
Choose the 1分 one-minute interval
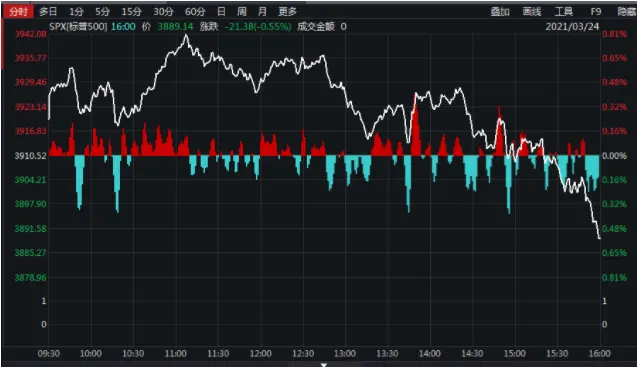(x=76, y=12)
